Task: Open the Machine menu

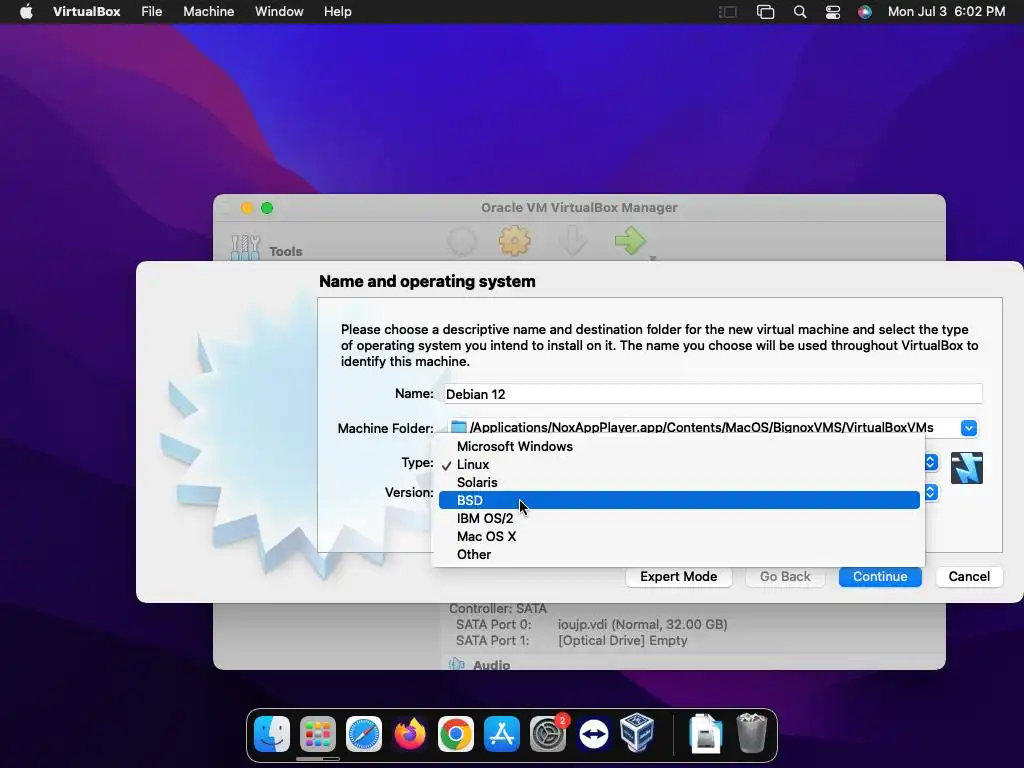Action: tap(208, 12)
